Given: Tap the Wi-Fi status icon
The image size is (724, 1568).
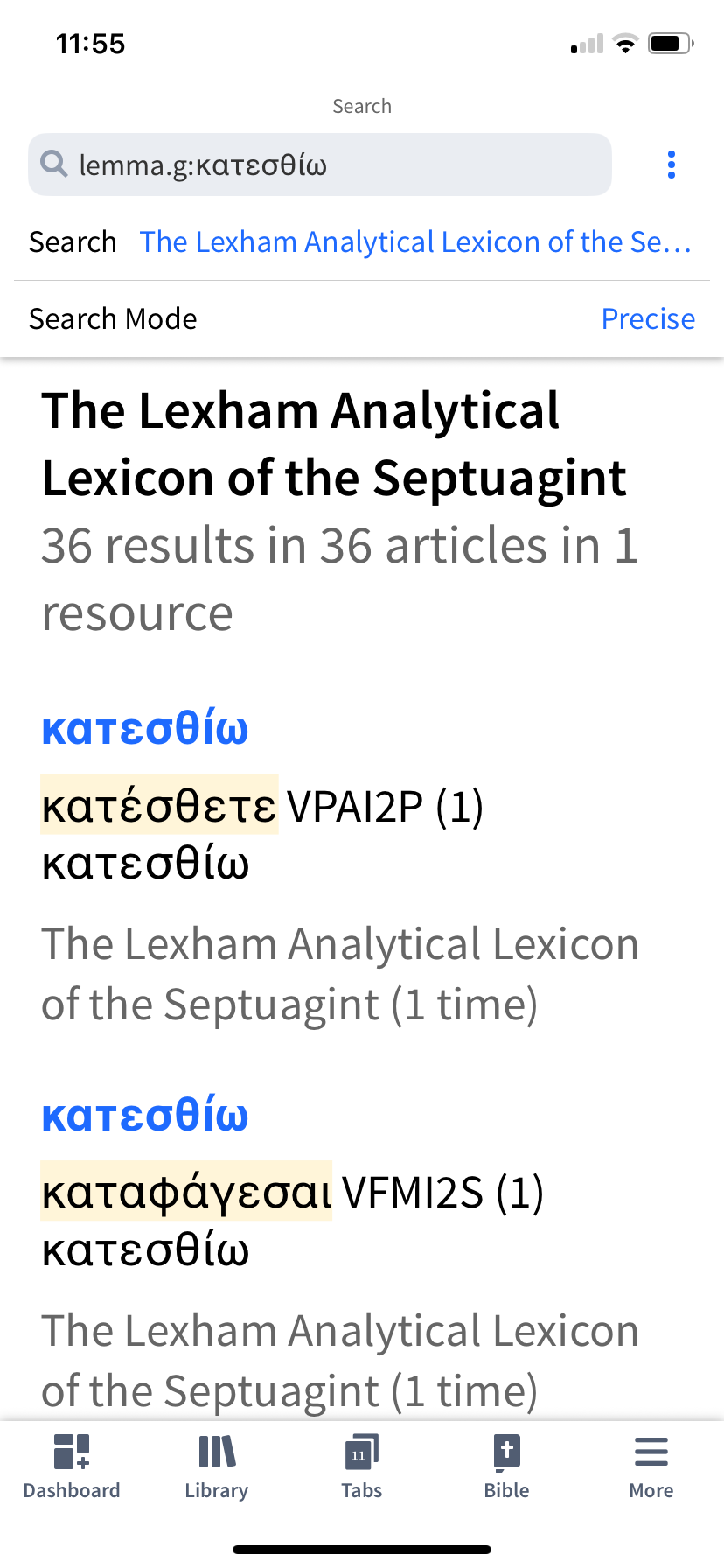Looking at the screenshot, I should [625, 43].
